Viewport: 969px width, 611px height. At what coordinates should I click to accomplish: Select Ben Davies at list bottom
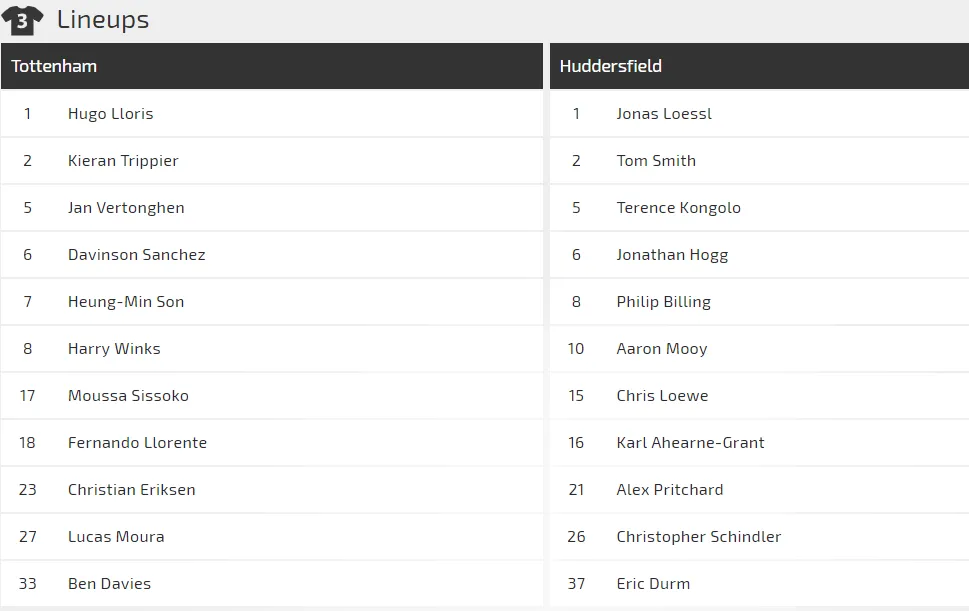click(109, 584)
